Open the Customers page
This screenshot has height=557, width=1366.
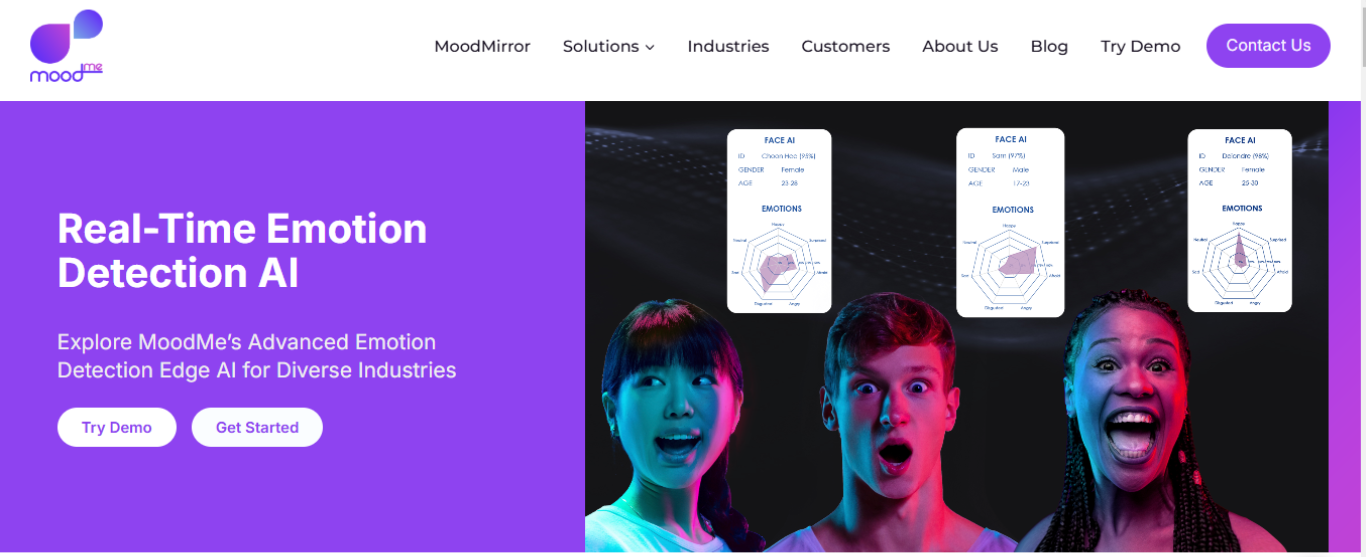point(845,46)
